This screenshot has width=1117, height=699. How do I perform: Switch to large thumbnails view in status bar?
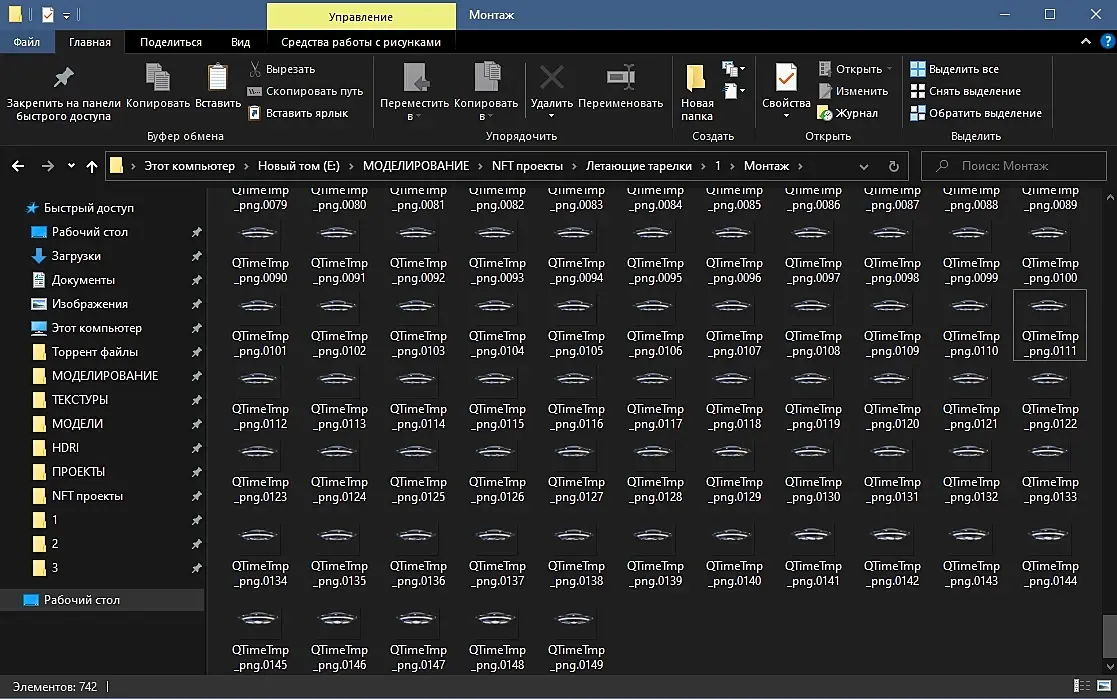tap(1102, 687)
